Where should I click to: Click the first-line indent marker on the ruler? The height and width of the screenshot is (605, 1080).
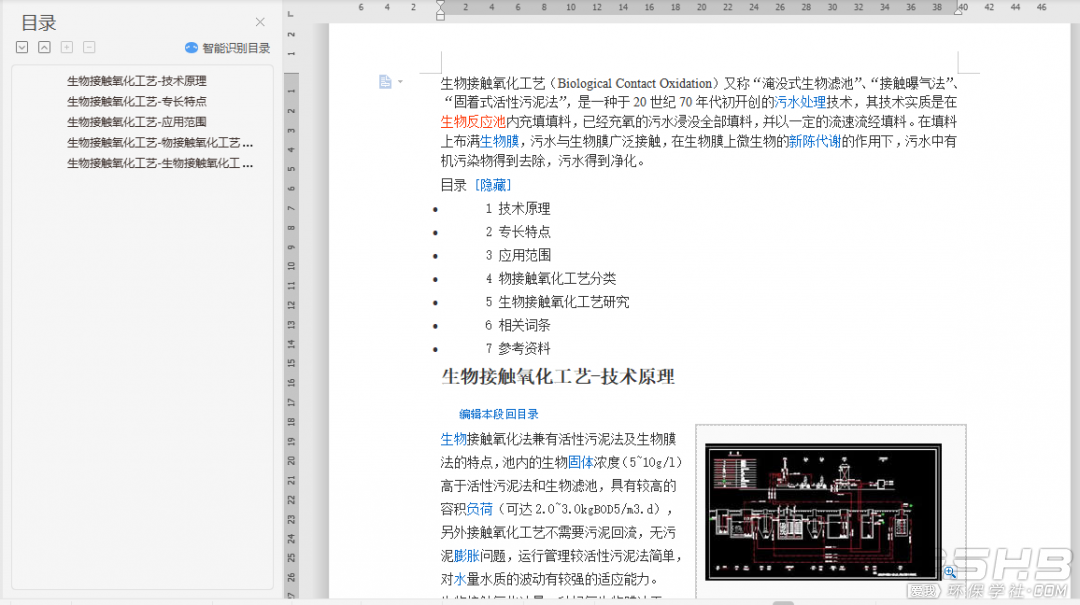pos(440,5)
